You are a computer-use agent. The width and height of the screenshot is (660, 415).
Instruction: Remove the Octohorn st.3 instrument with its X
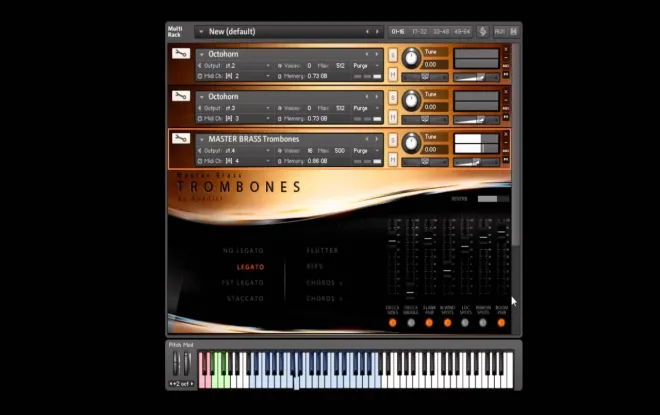pyautogui.click(x=506, y=92)
